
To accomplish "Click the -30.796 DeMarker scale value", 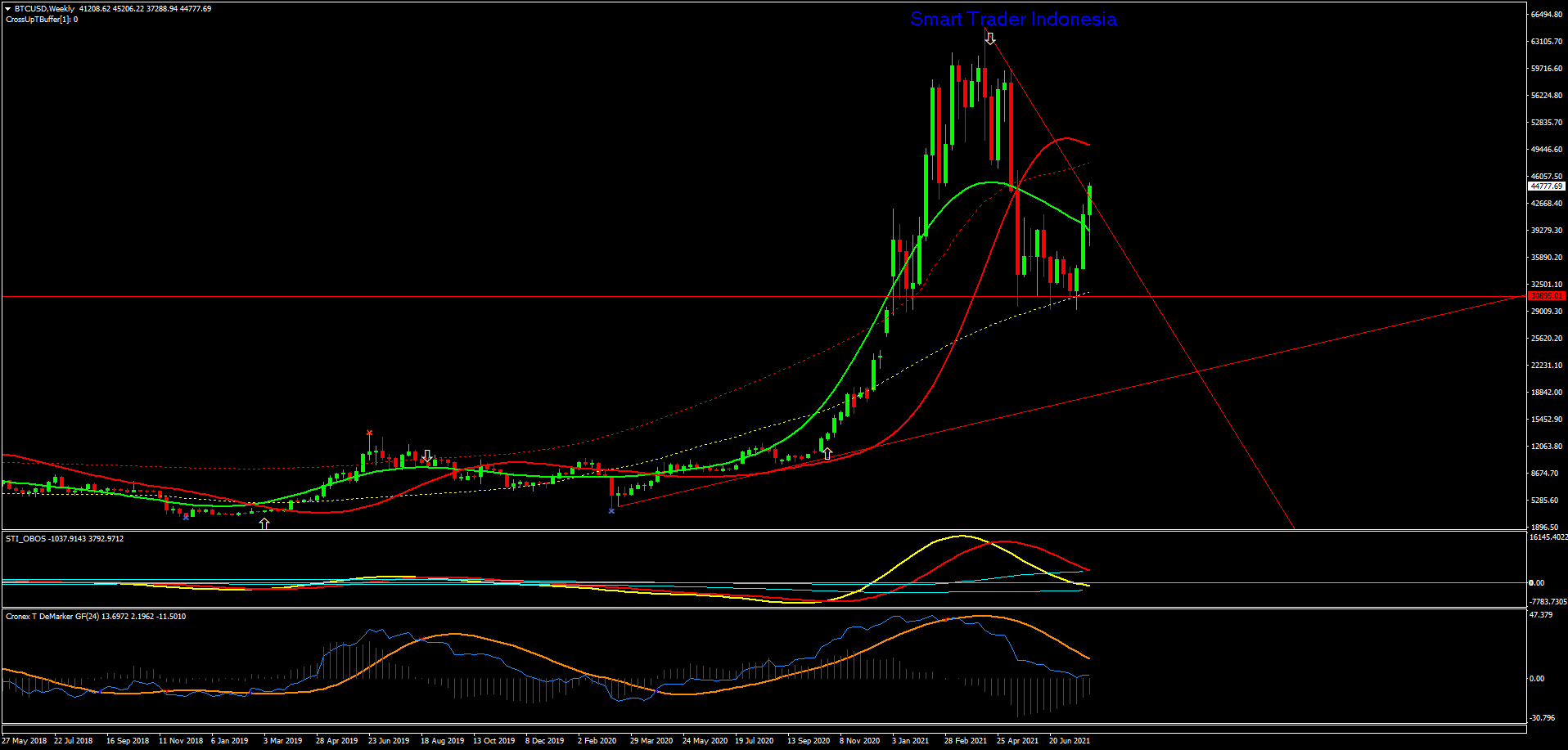I will coord(1543,718).
